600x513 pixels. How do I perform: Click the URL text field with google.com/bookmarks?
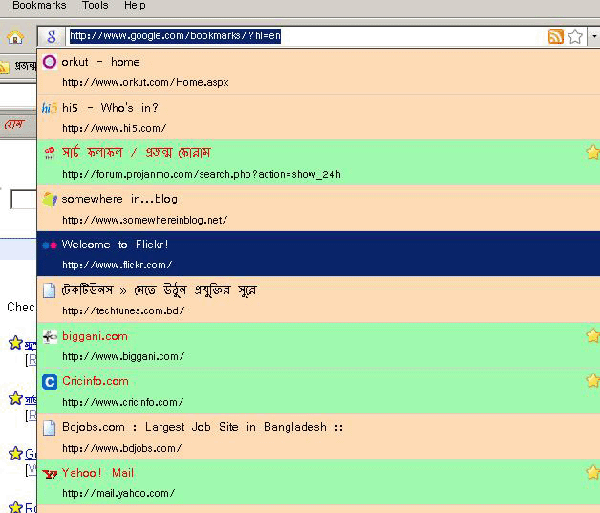tap(300, 37)
